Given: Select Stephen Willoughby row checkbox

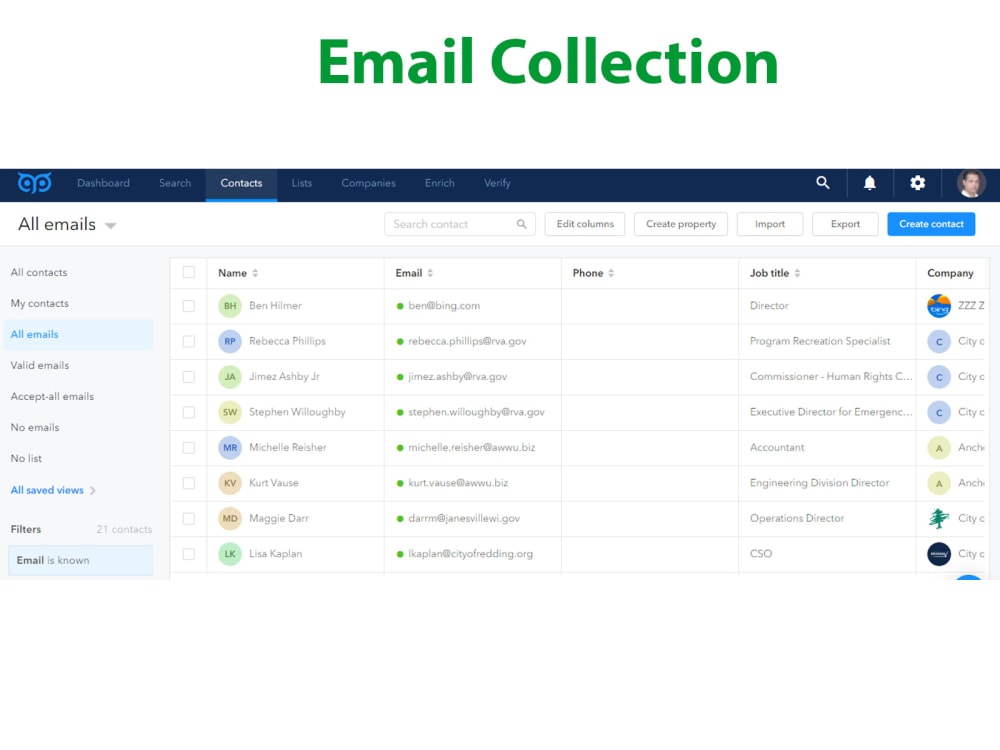Looking at the screenshot, I should click(x=189, y=412).
